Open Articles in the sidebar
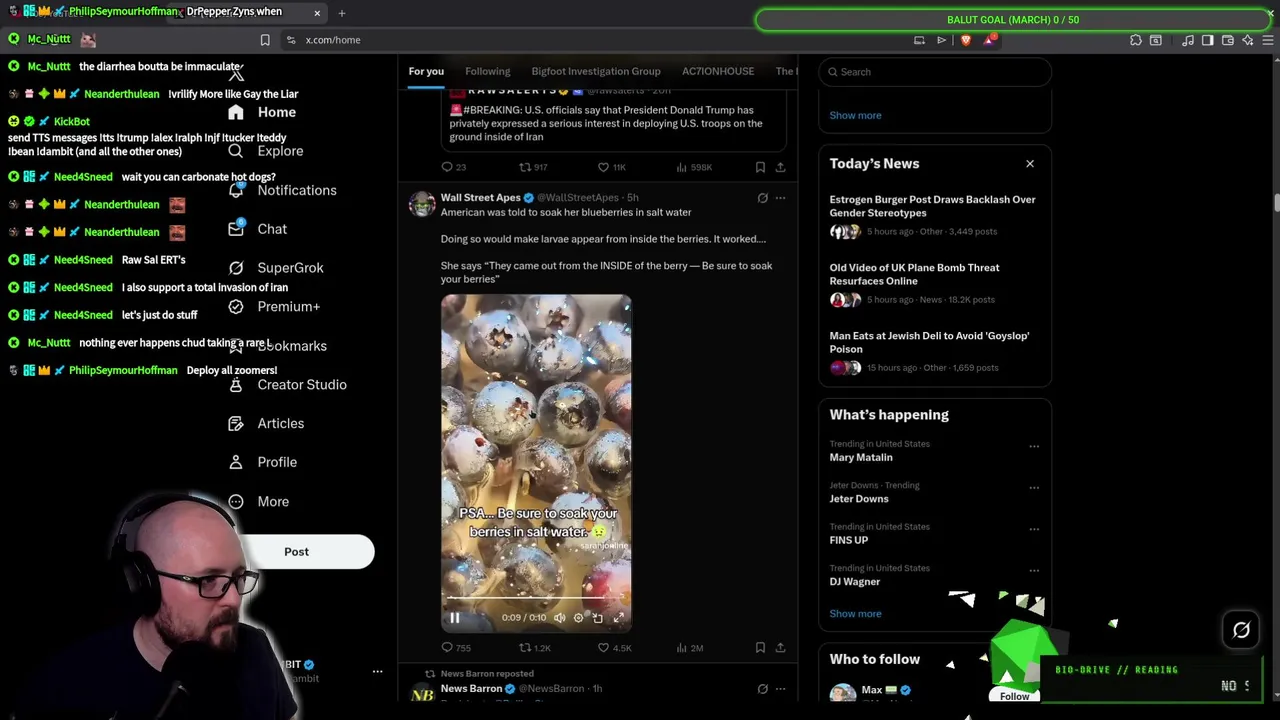This screenshot has height=720, width=1280. point(266,424)
